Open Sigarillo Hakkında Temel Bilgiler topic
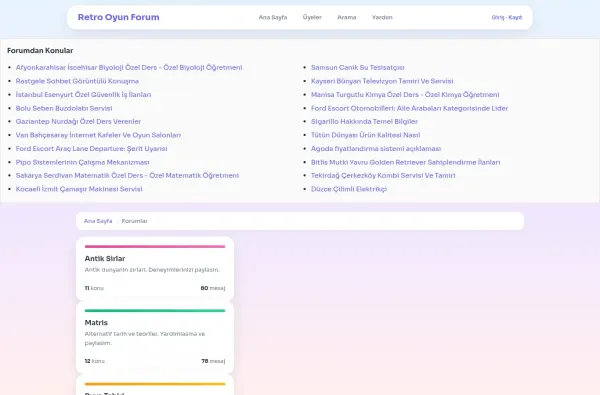Screen dimensions: 600x395 [x=365, y=121]
